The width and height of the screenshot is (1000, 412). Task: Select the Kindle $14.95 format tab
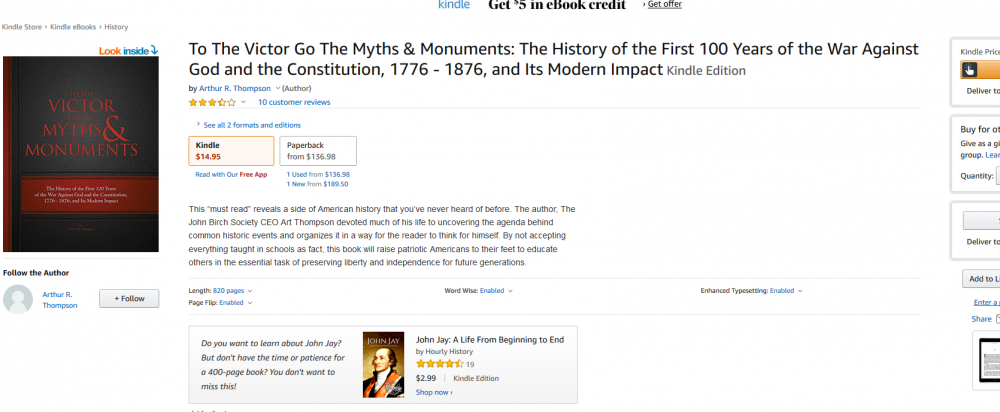(231, 150)
